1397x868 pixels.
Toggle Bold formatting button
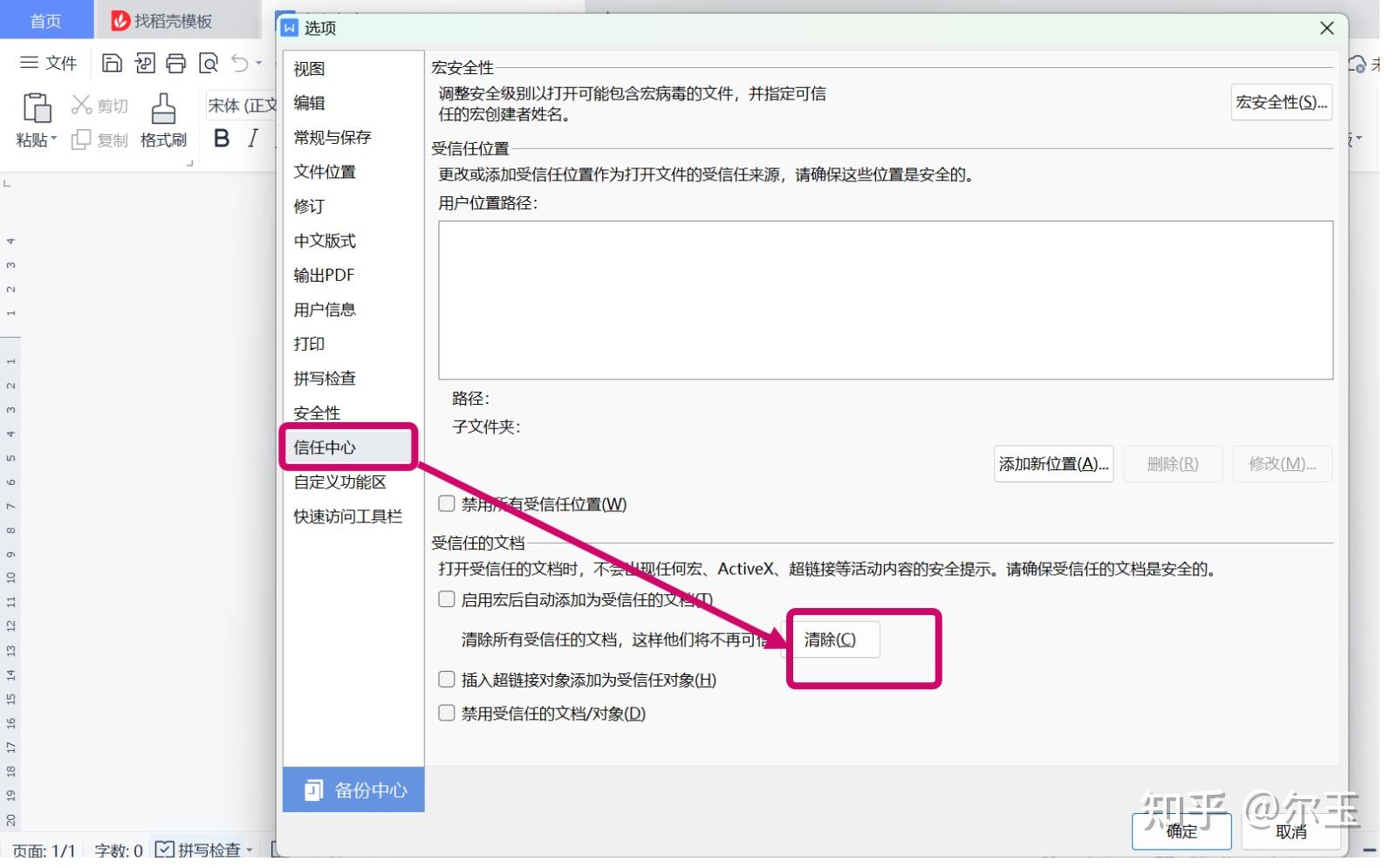222,138
